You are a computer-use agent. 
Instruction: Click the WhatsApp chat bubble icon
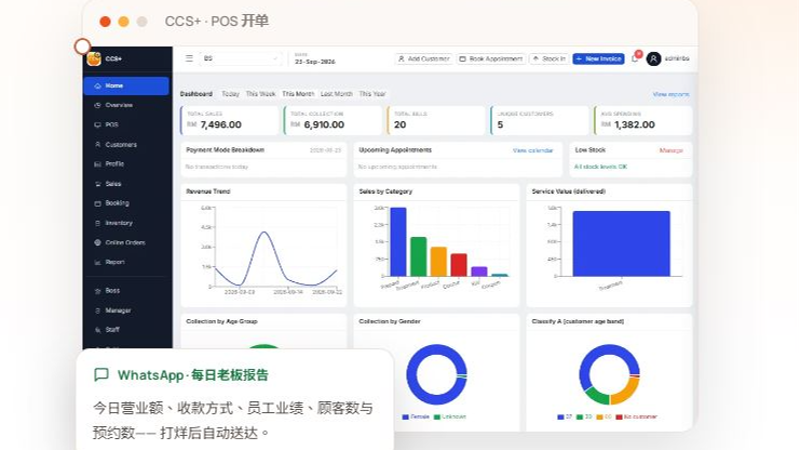point(102,374)
